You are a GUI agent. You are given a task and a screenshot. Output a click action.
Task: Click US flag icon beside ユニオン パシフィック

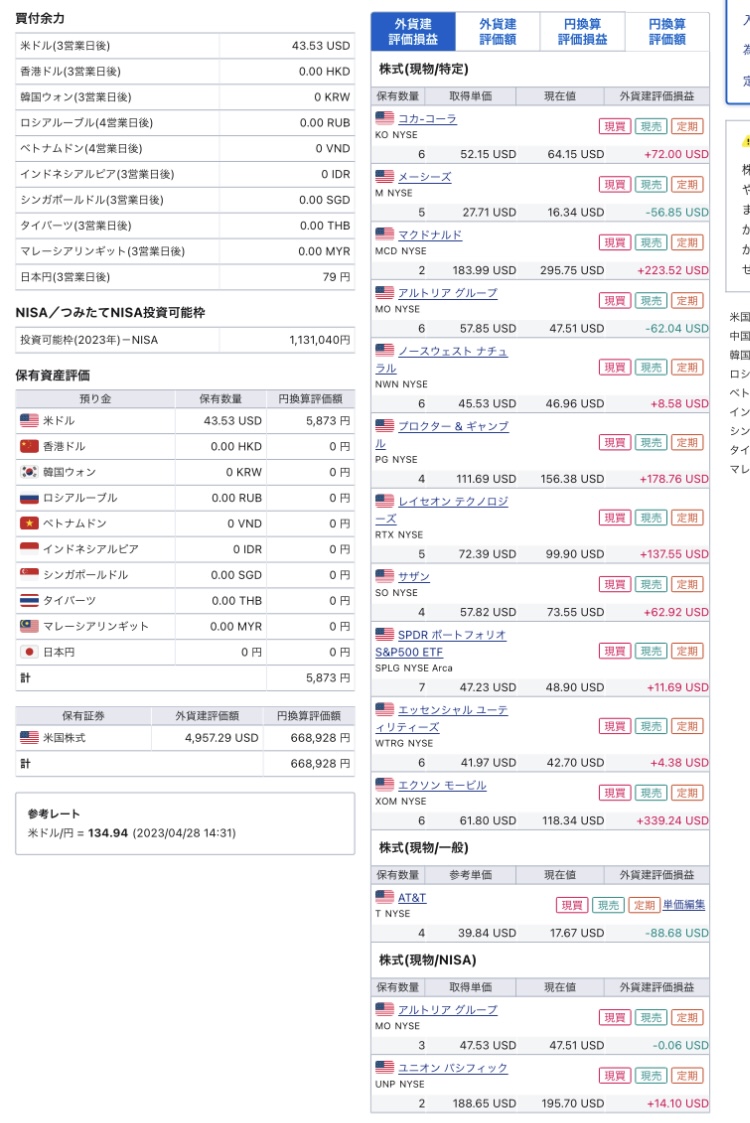click(385, 1066)
